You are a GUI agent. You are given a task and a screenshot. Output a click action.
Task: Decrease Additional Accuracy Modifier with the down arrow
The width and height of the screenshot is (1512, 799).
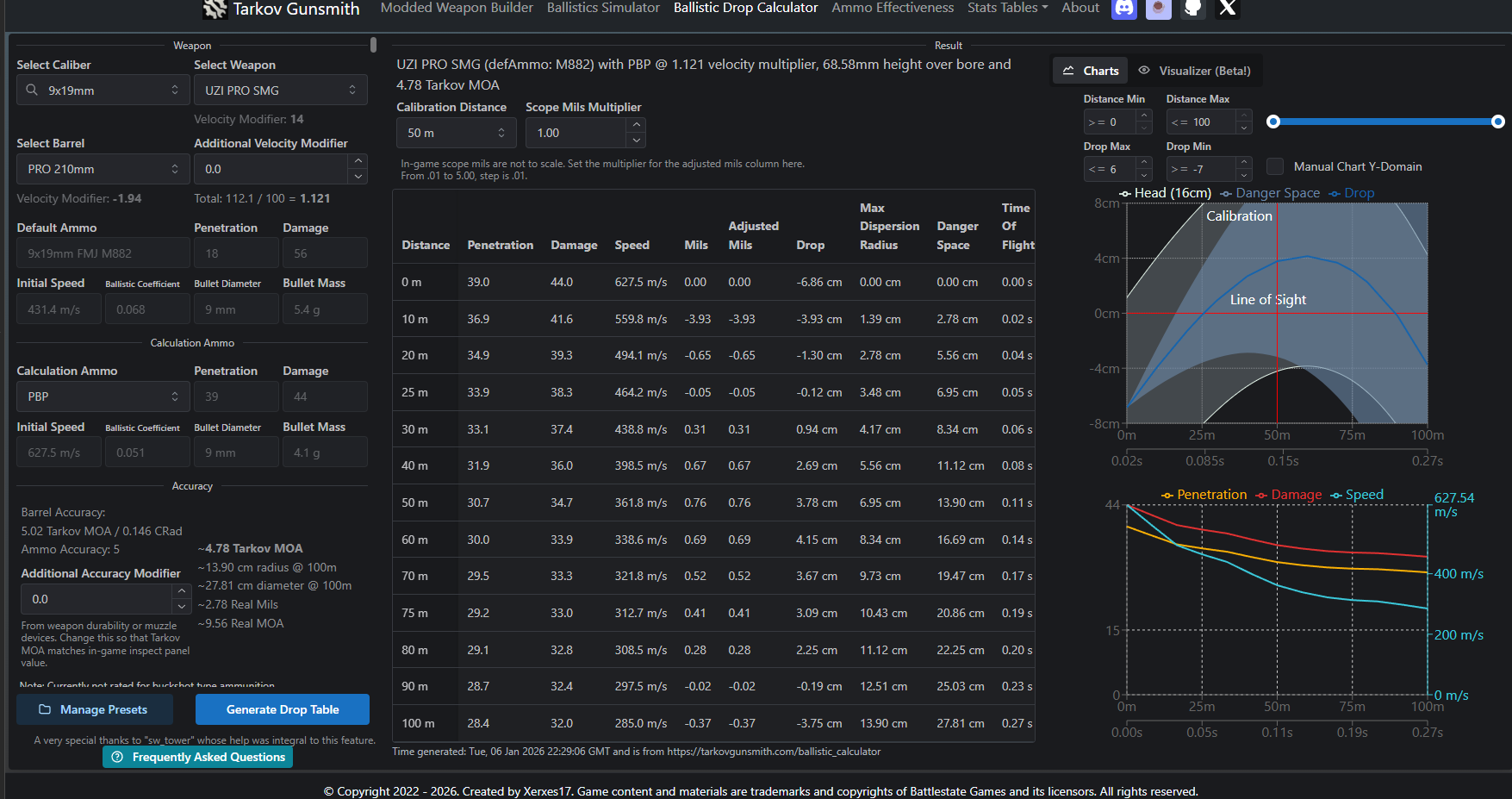(181, 606)
